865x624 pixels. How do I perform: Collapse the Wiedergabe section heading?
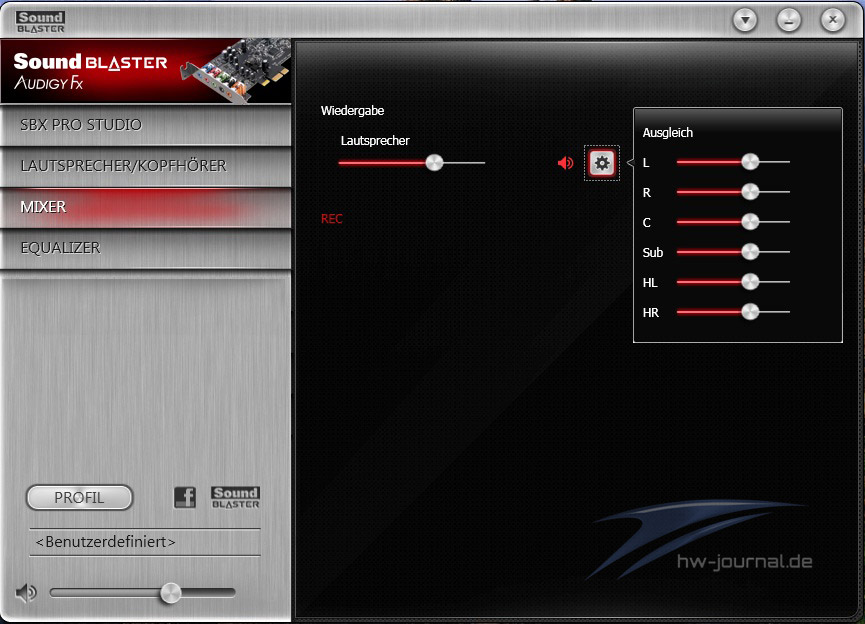pyautogui.click(x=353, y=111)
